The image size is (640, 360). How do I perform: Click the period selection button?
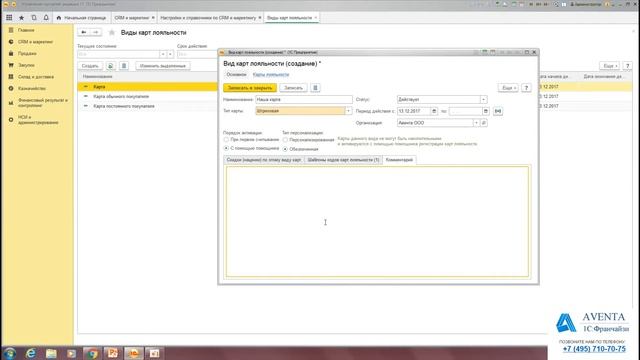pos(498,111)
